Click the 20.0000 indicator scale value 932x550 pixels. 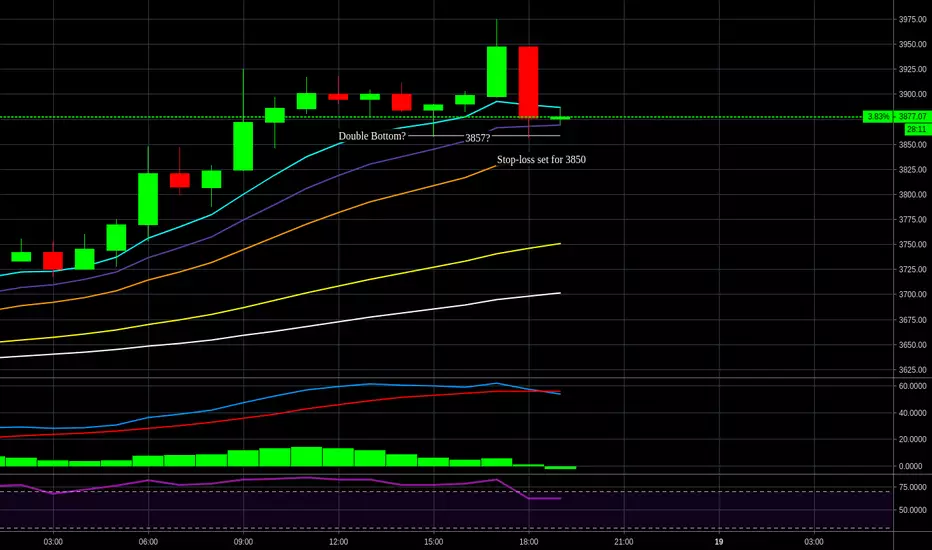(912, 439)
